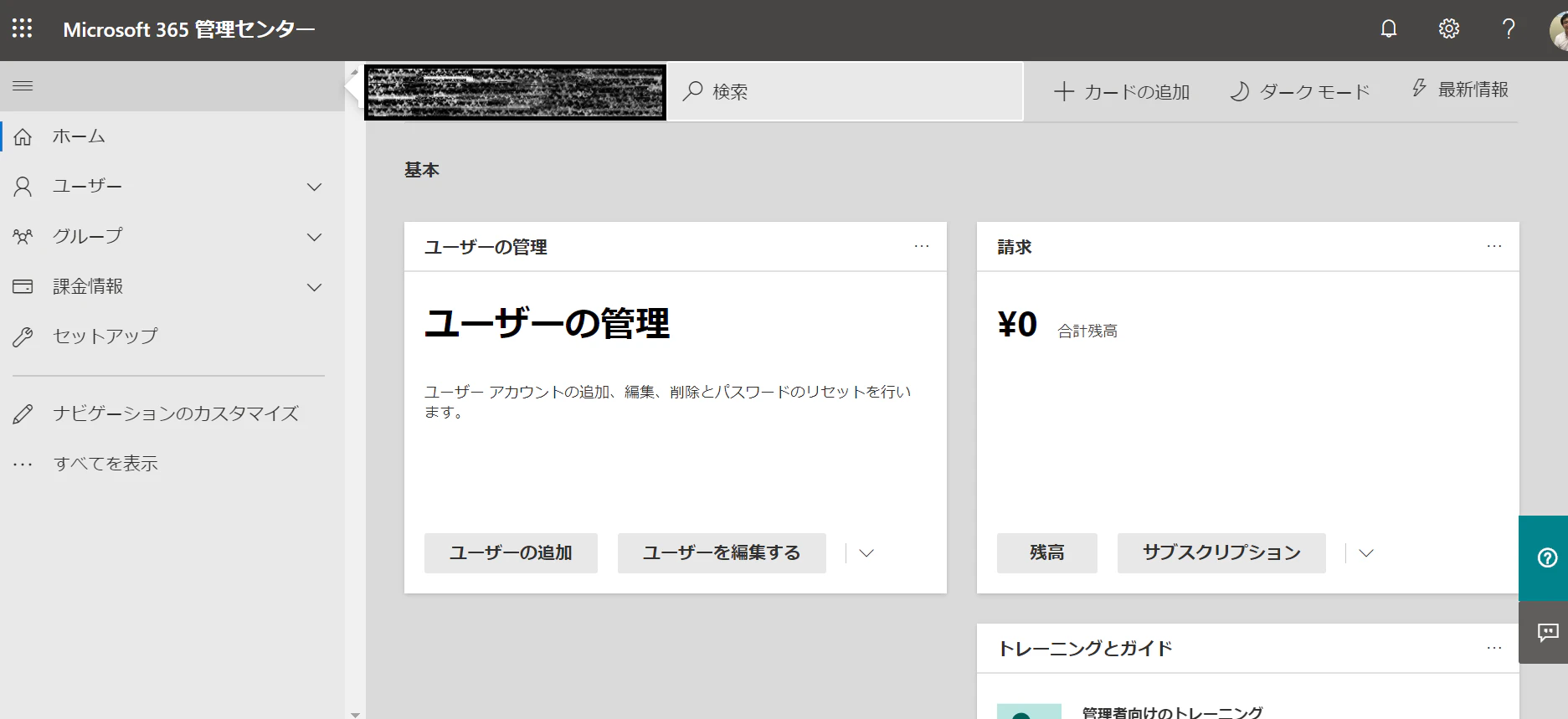
Task: Open the dropdown beside ユーザーを編集する
Action: pos(866,553)
